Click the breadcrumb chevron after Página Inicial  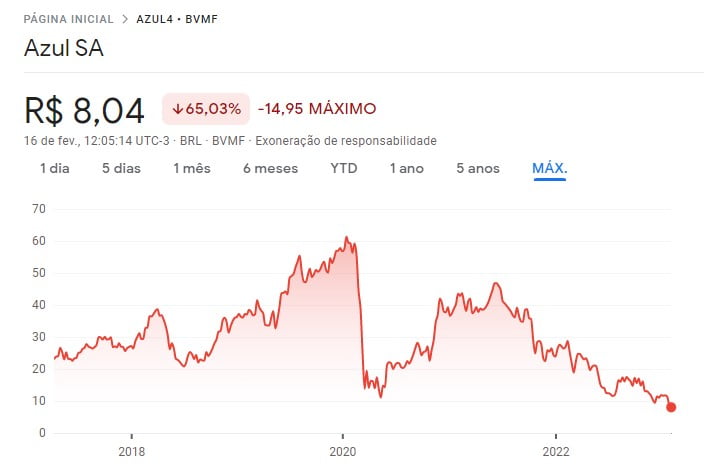point(123,19)
